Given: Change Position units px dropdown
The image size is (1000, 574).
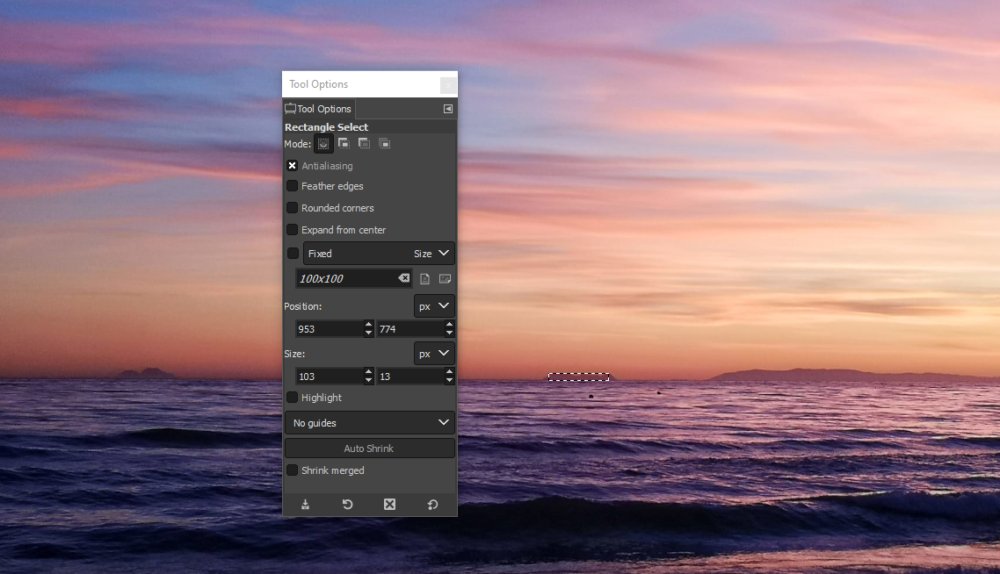Looking at the screenshot, I should 434,306.
